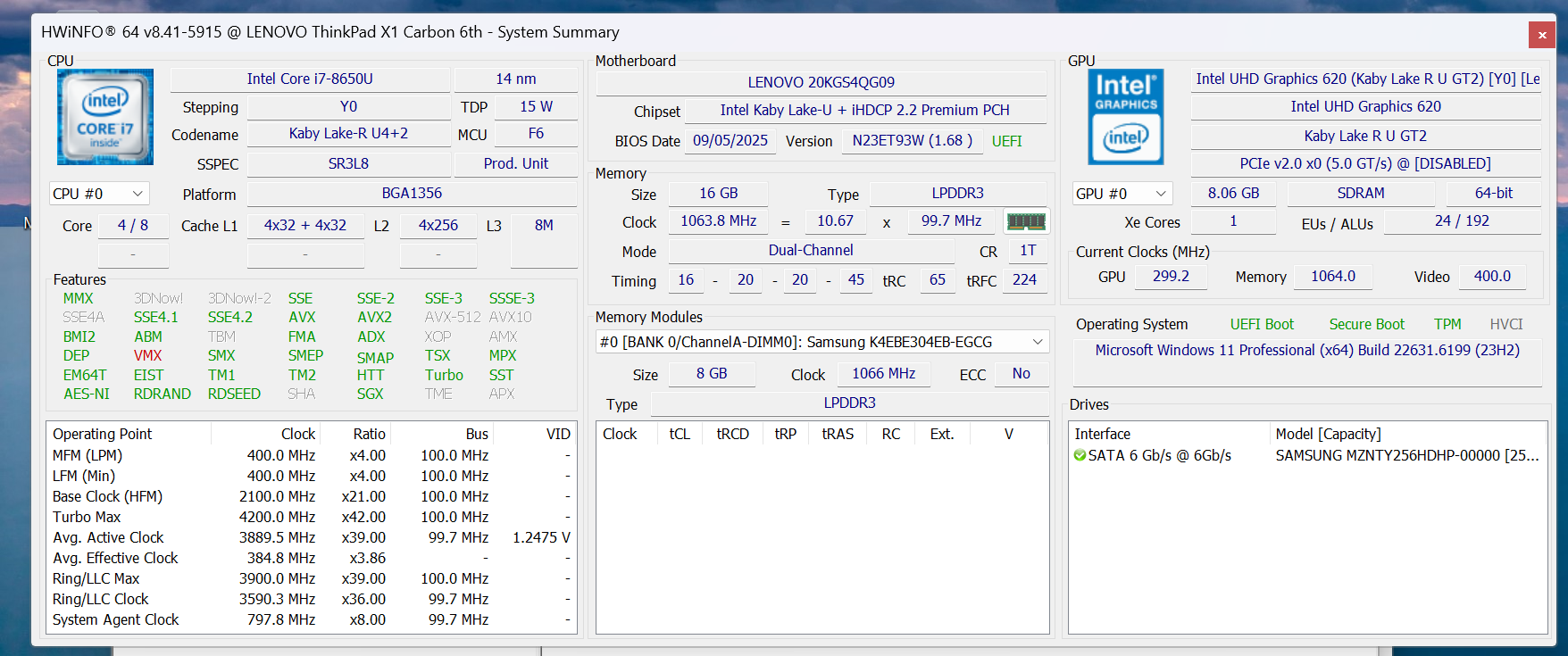Click the 4 / 8 core count value
Screen dimensions: 1568x656
pos(133,225)
